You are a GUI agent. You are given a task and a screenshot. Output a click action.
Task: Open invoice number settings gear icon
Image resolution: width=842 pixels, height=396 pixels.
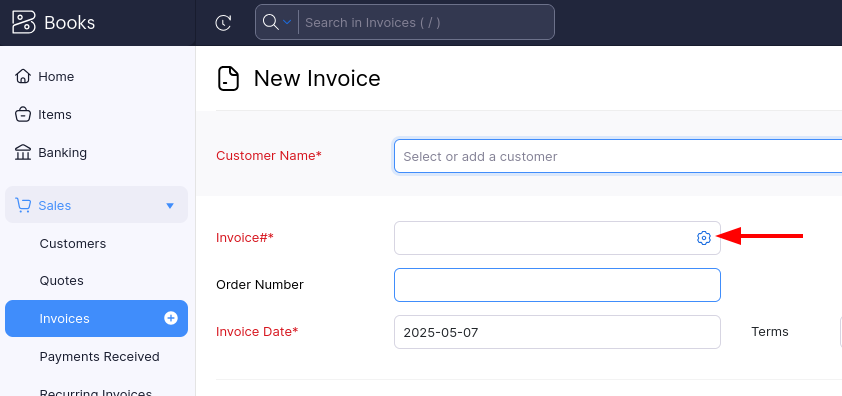(x=703, y=237)
